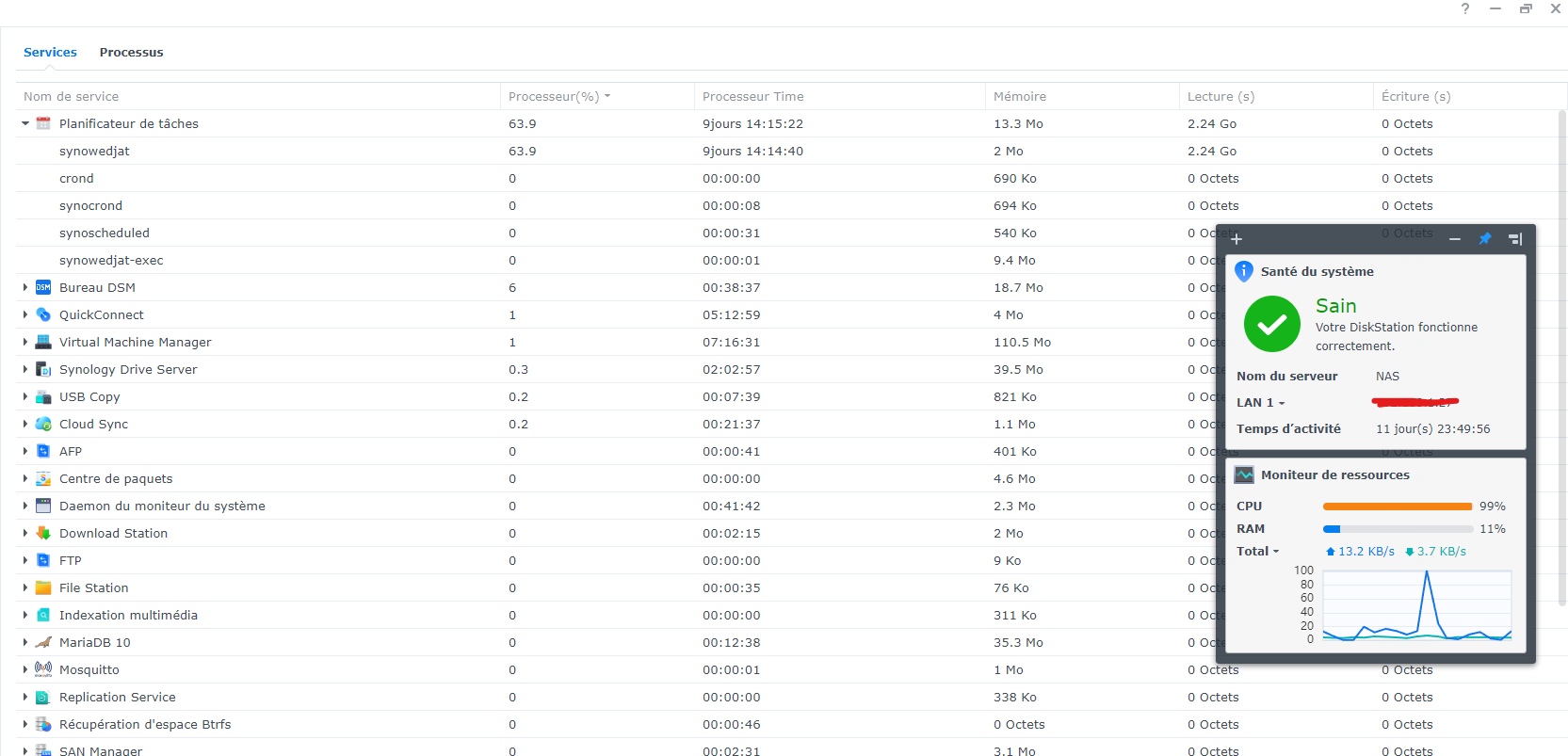Expand the Bureau DSM service row
The image size is (1568, 756).
click(x=25, y=287)
